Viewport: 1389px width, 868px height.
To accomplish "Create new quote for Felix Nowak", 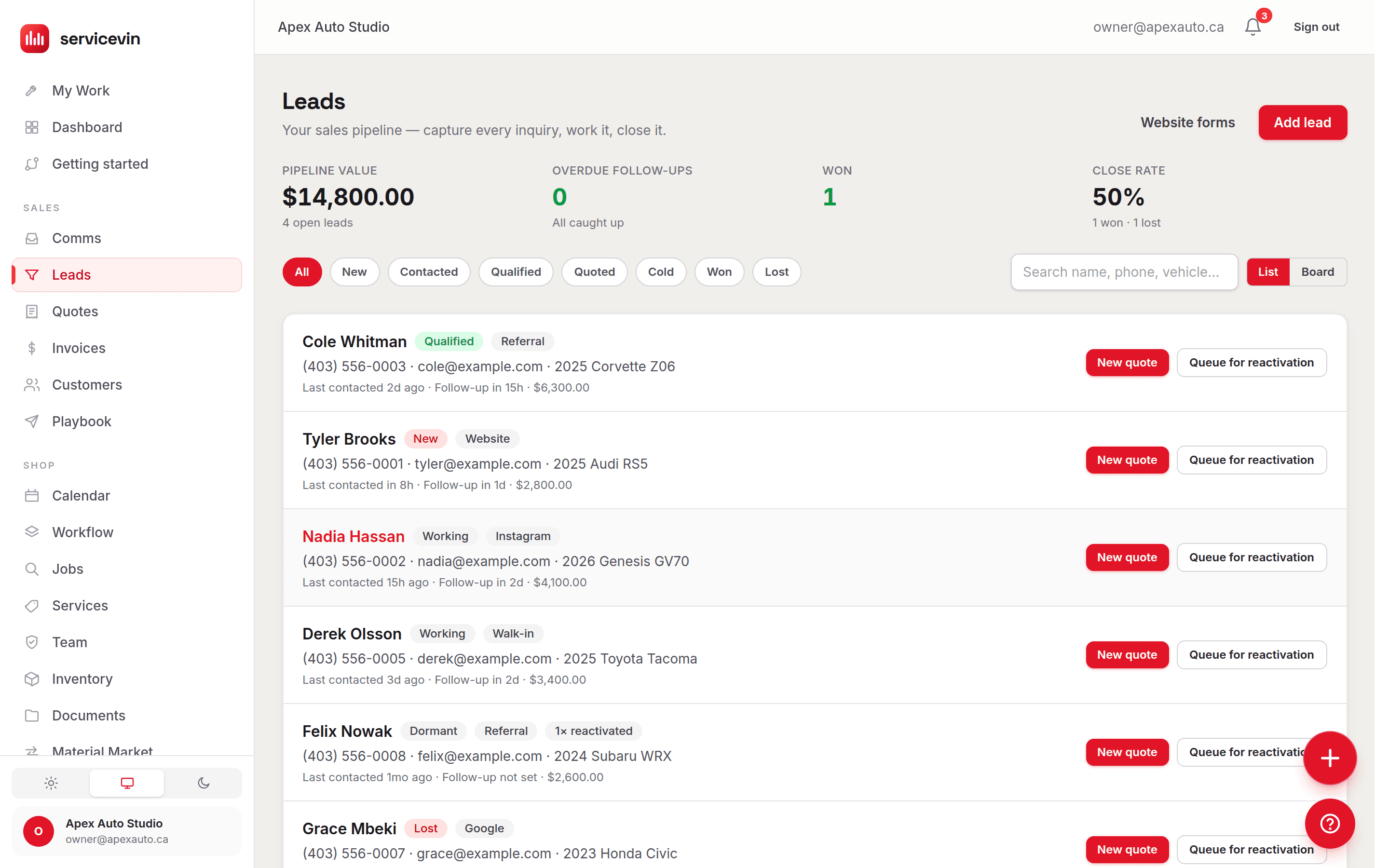I will click(x=1127, y=753).
